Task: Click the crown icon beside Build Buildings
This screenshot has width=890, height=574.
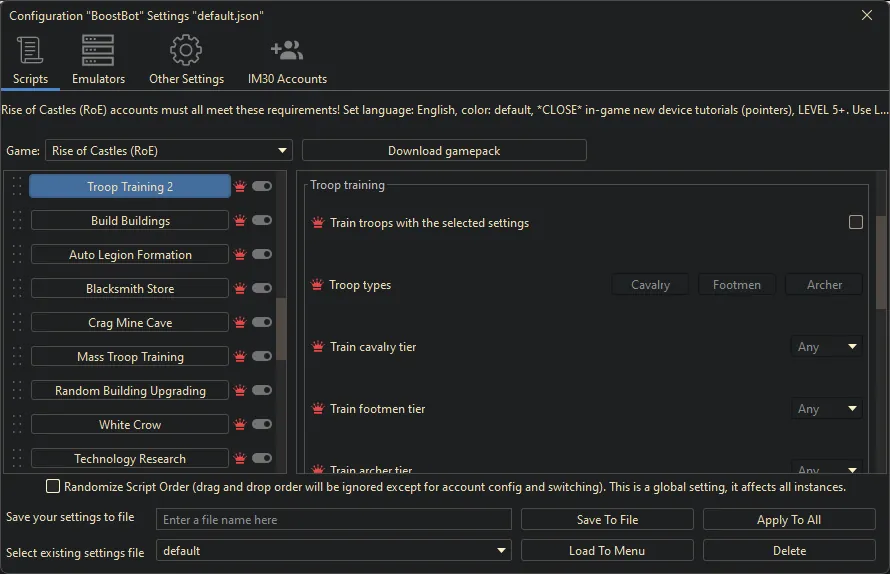Action: [240, 220]
